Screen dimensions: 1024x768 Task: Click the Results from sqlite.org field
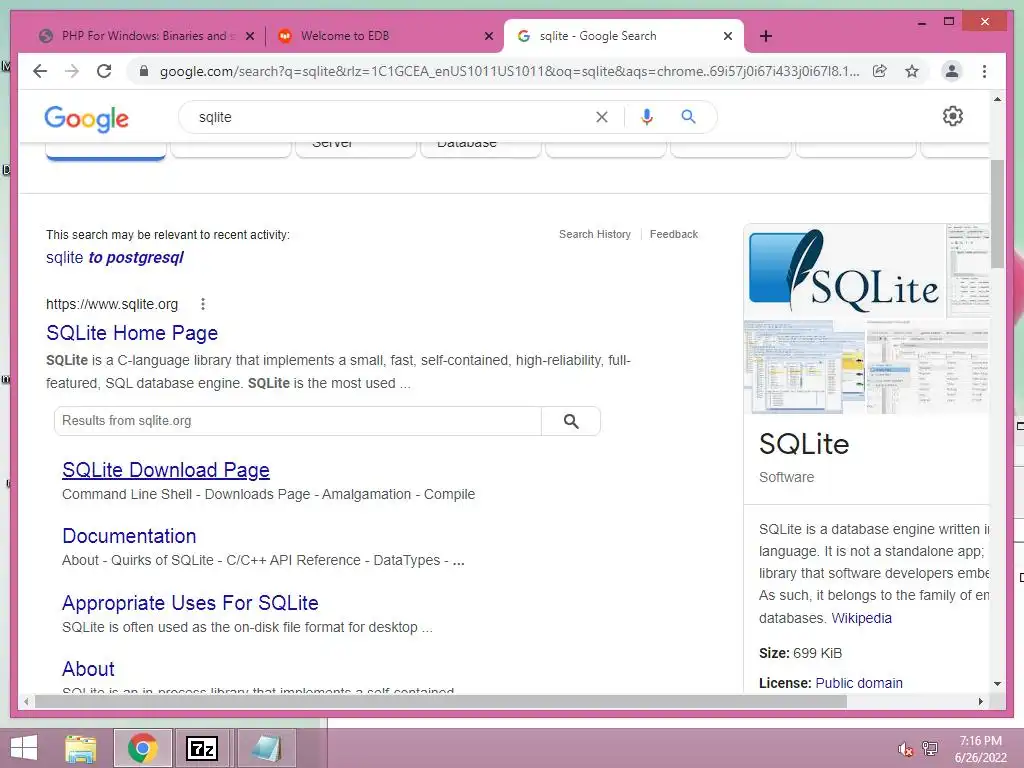[x=298, y=421]
